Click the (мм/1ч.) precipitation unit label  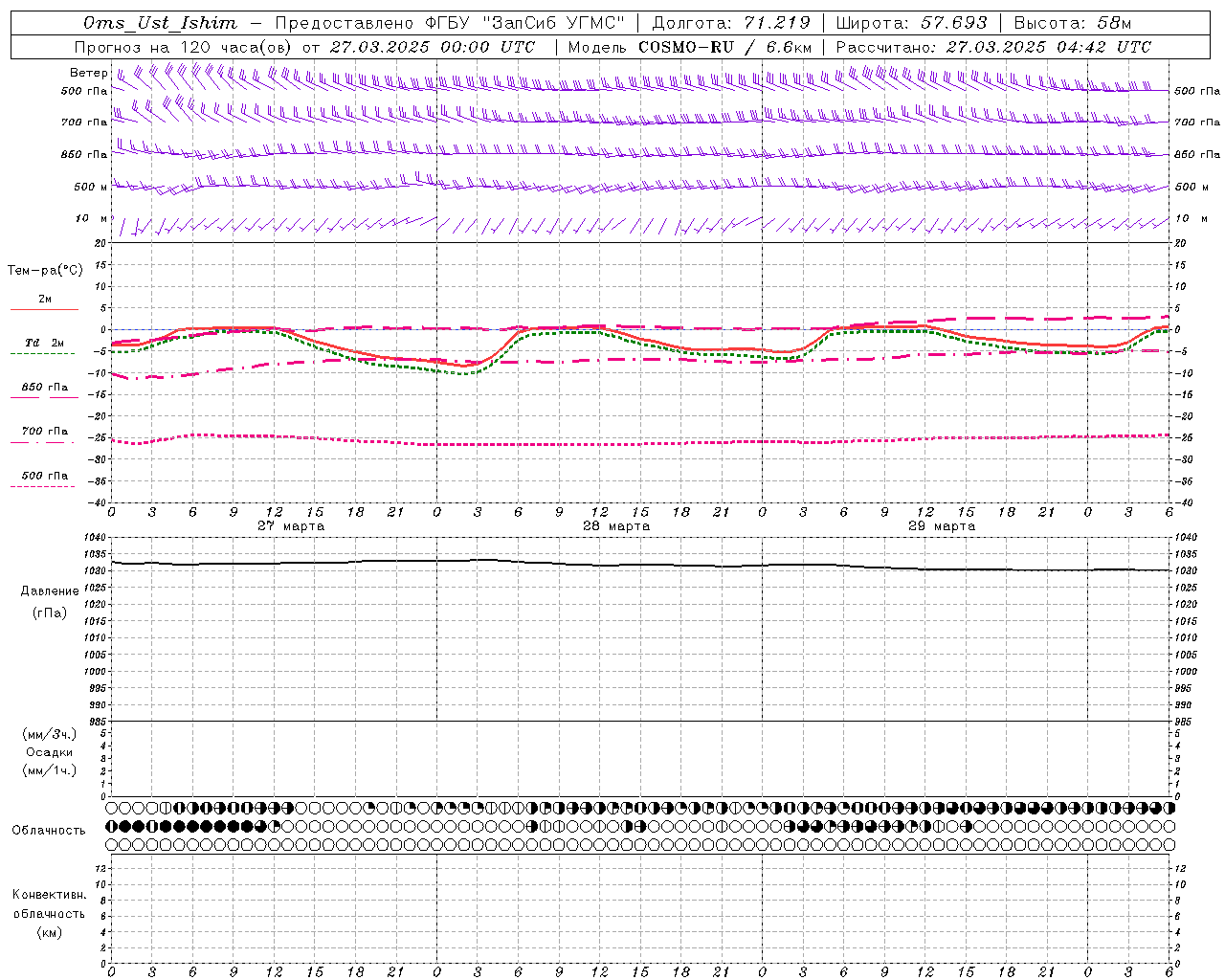tap(50, 770)
